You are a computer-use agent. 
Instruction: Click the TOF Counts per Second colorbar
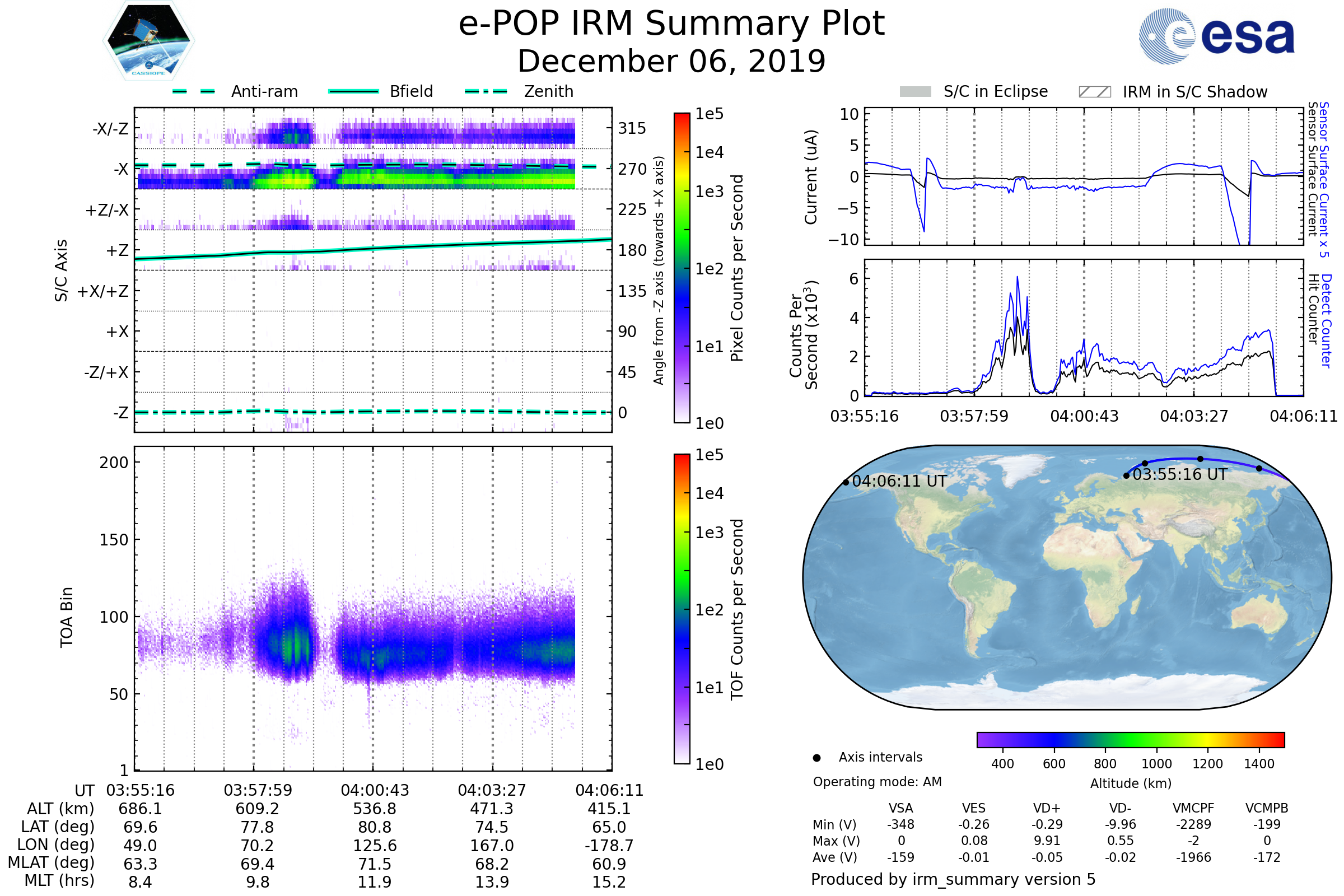tap(682, 609)
